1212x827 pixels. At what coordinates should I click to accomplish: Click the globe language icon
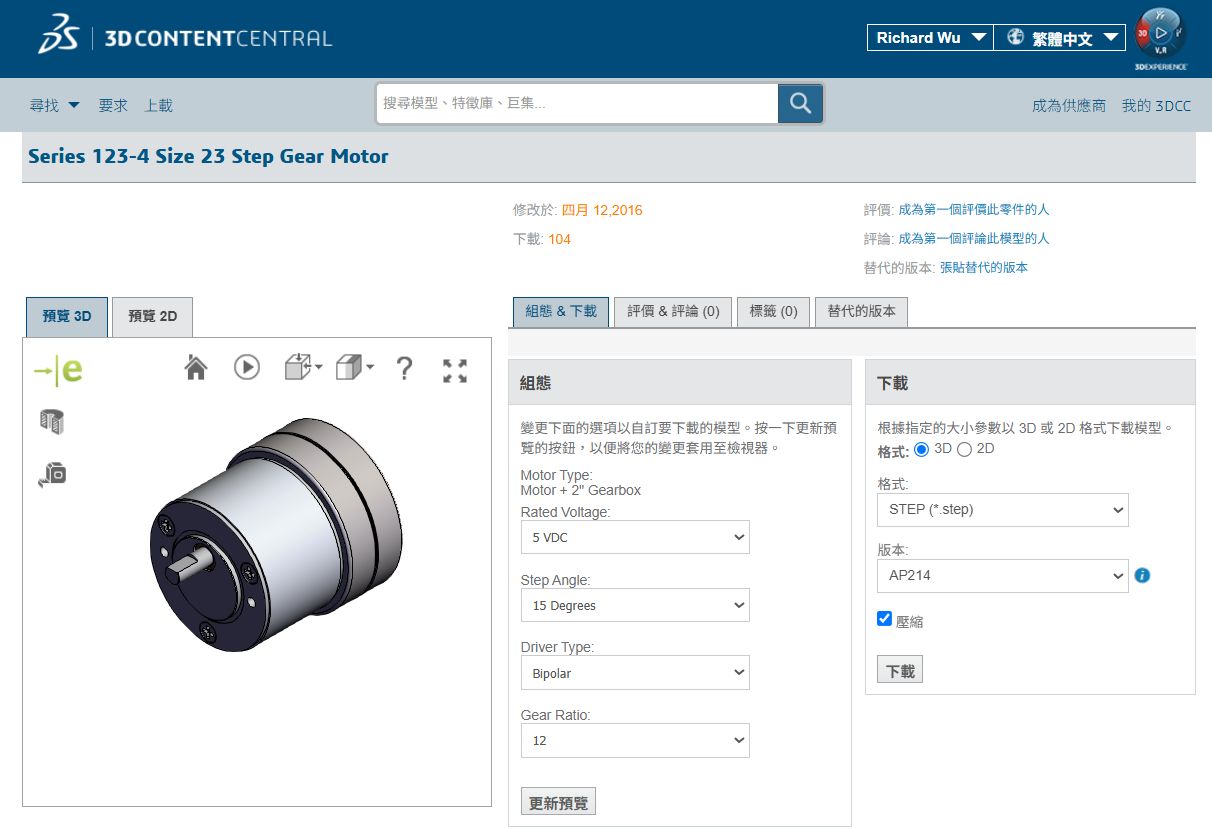pyautogui.click(x=1015, y=37)
